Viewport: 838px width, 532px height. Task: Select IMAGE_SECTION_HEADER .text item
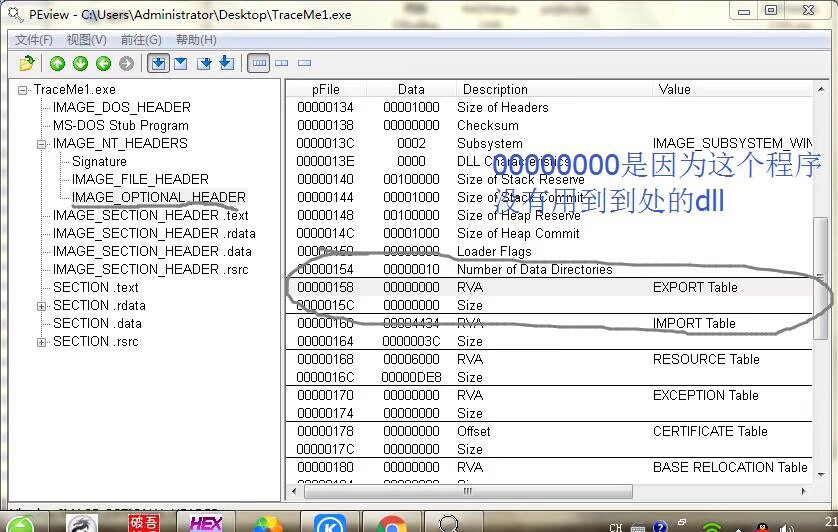tap(150, 215)
